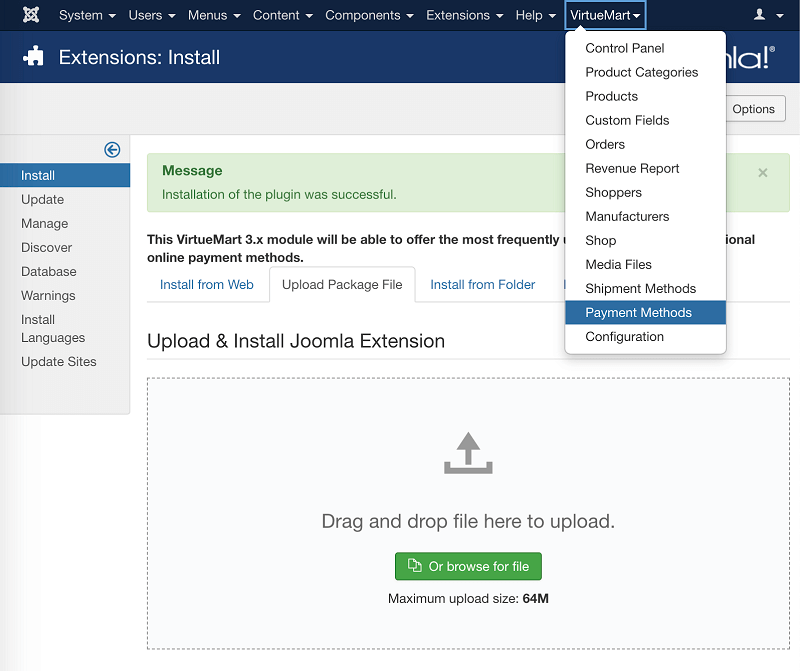Viewport: 800px width, 671px height.
Task: Collapse sidebar with the left arrow icon
Action: pyautogui.click(x=112, y=149)
